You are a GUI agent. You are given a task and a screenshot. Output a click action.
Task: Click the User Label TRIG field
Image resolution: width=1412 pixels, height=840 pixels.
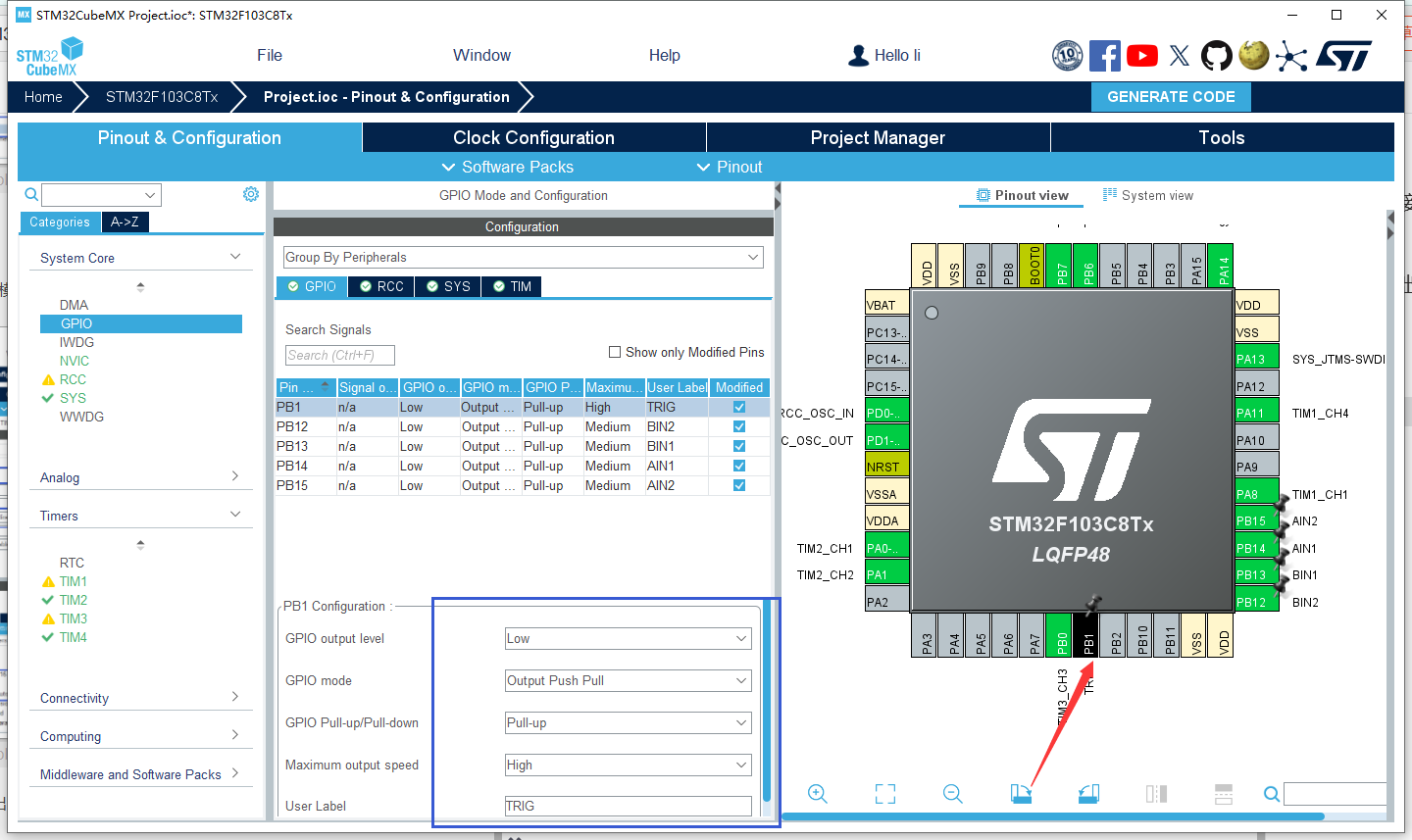pos(628,806)
